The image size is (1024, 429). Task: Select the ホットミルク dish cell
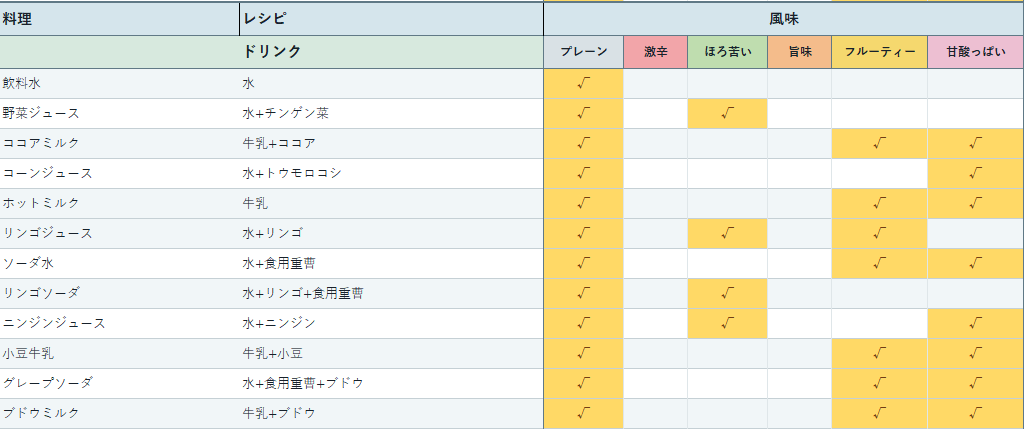[x=120, y=204]
